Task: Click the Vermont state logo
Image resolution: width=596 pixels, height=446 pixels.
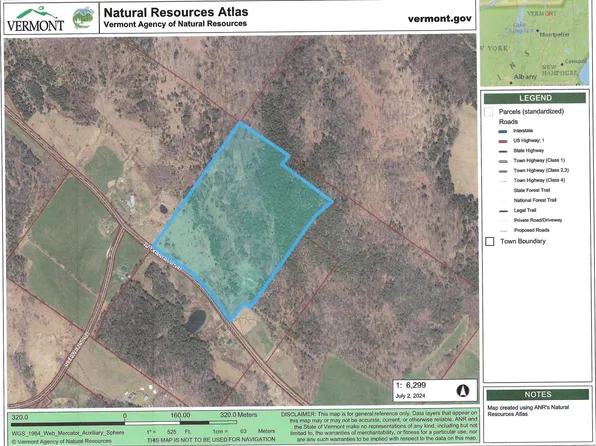Action: pyautogui.click(x=35, y=19)
